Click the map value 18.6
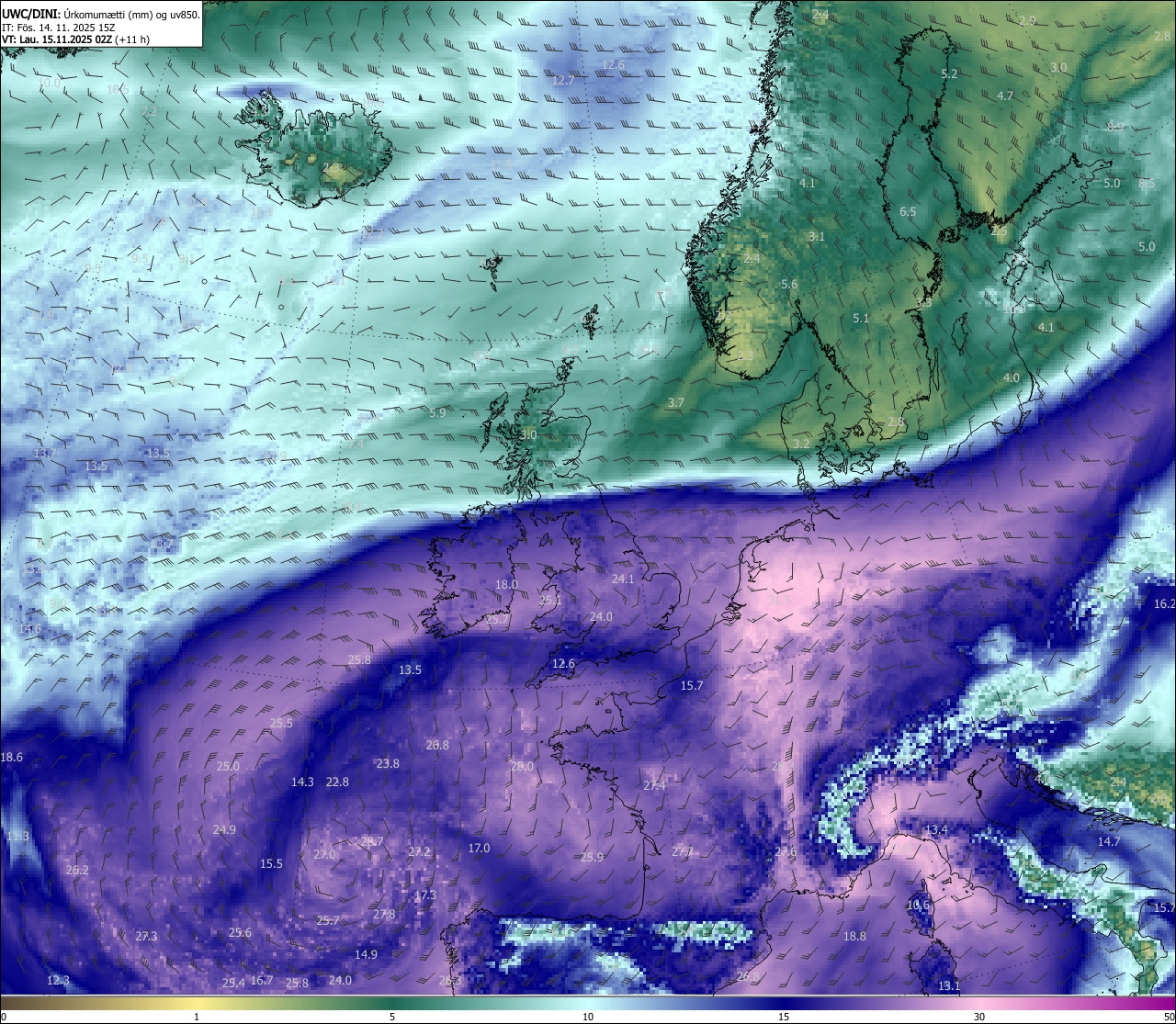The height and width of the screenshot is (1024, 1176). click(11, 758)
